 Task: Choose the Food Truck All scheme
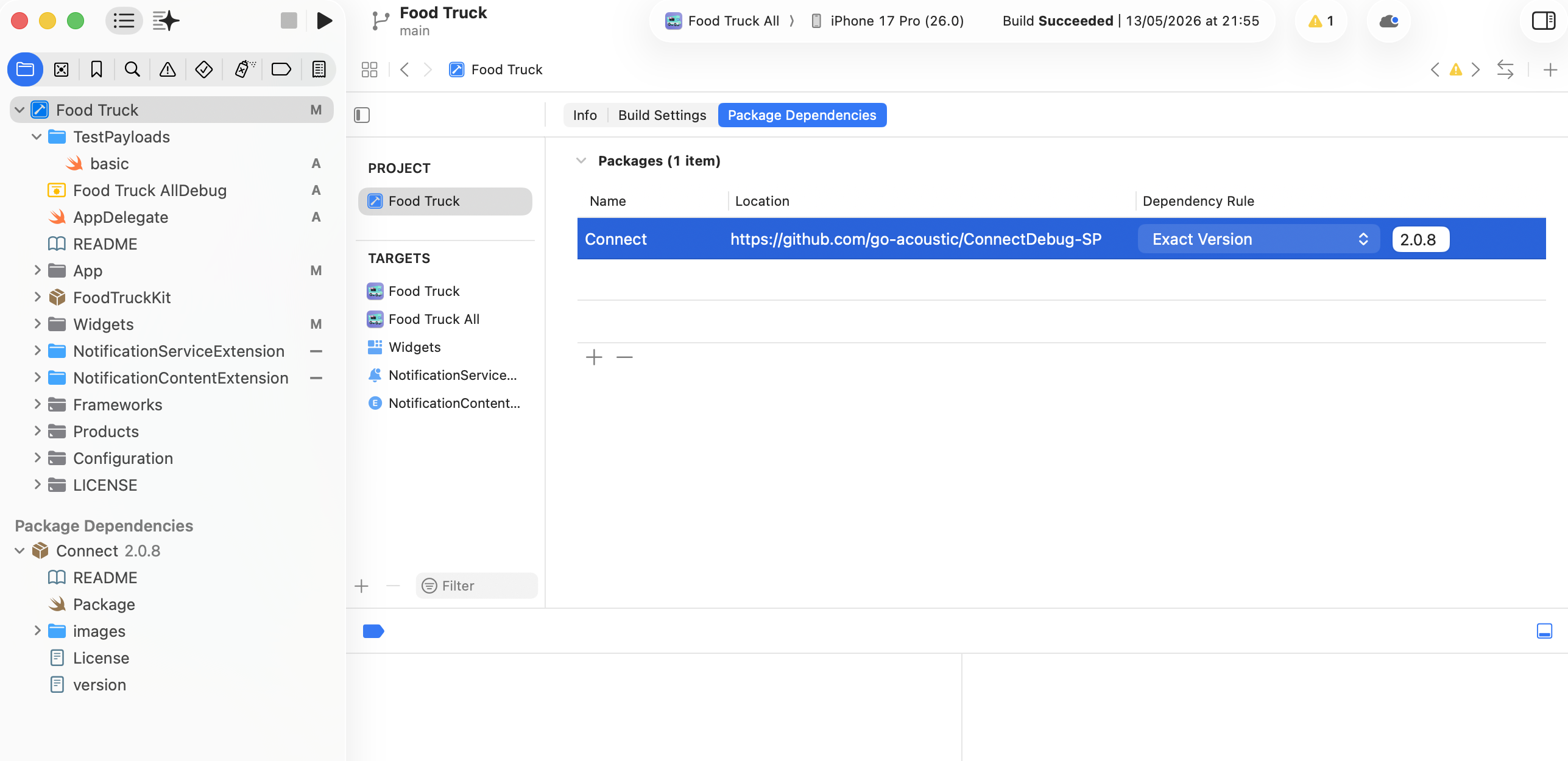tap(722, 21)
